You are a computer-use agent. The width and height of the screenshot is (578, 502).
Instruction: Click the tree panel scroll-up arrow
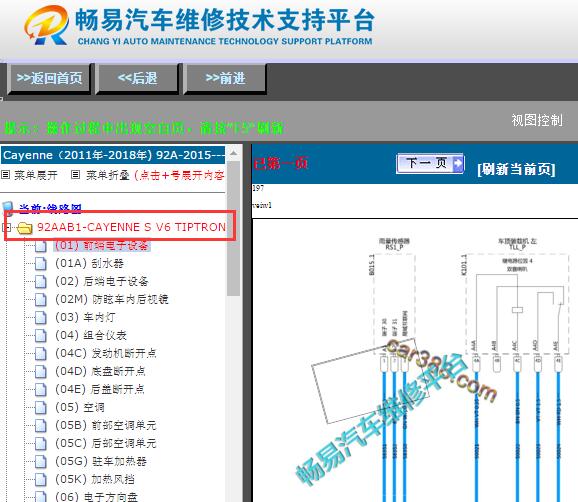tap(233, 153)
